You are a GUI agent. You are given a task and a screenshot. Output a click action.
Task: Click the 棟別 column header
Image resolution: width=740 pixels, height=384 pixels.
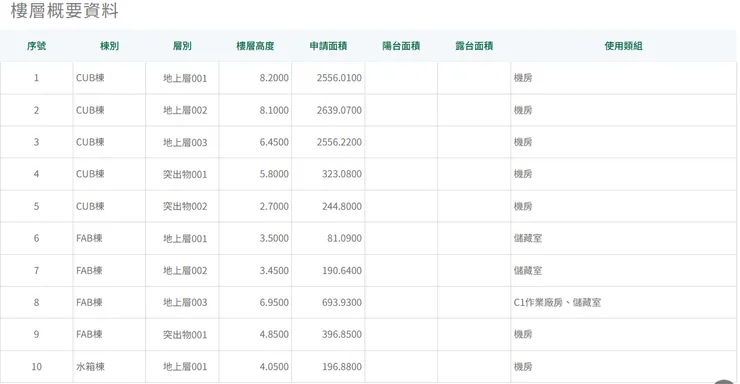pos(109,46)
